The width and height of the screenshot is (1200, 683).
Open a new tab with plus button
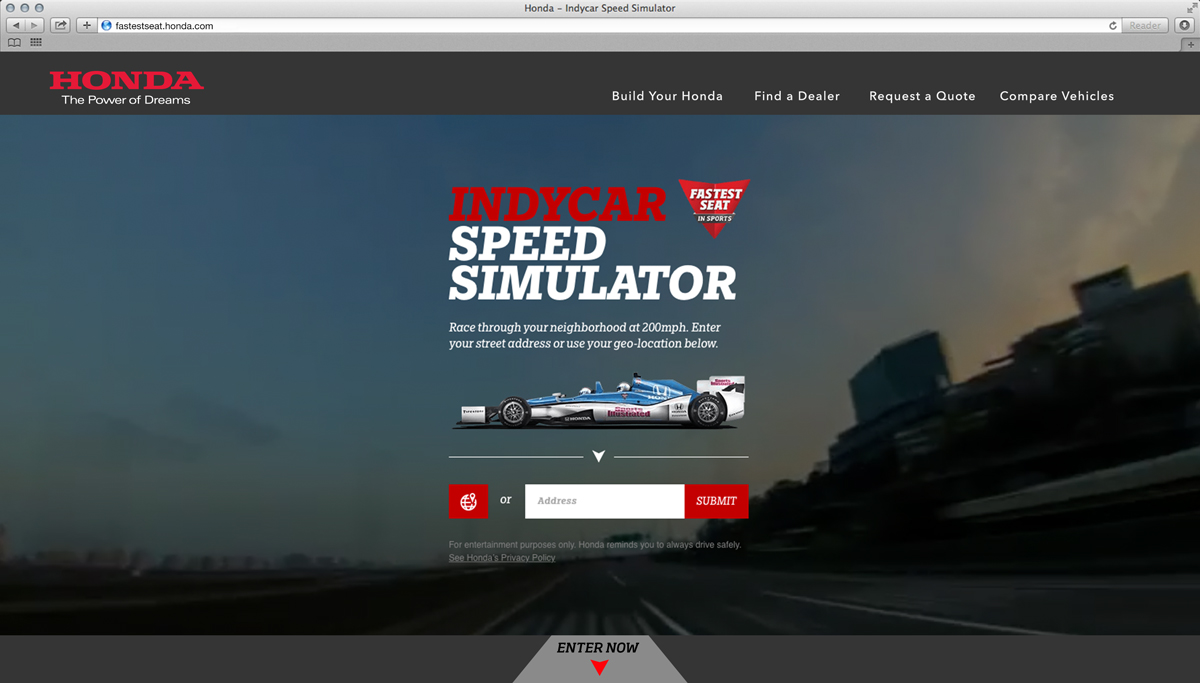click(1191, 44)
